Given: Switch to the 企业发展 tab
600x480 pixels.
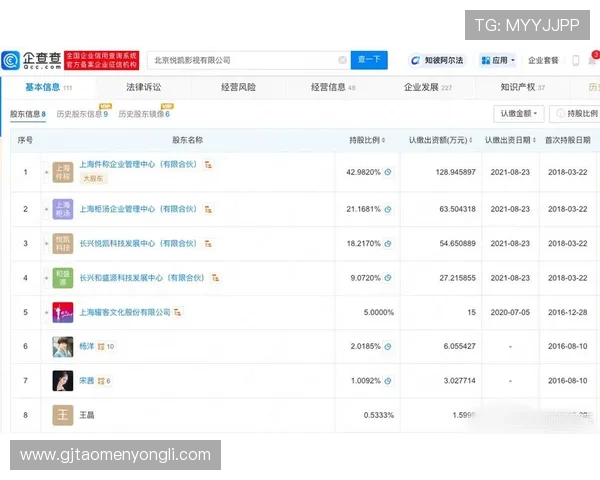Looking at the screenshot, I should (x=428, y=87).
